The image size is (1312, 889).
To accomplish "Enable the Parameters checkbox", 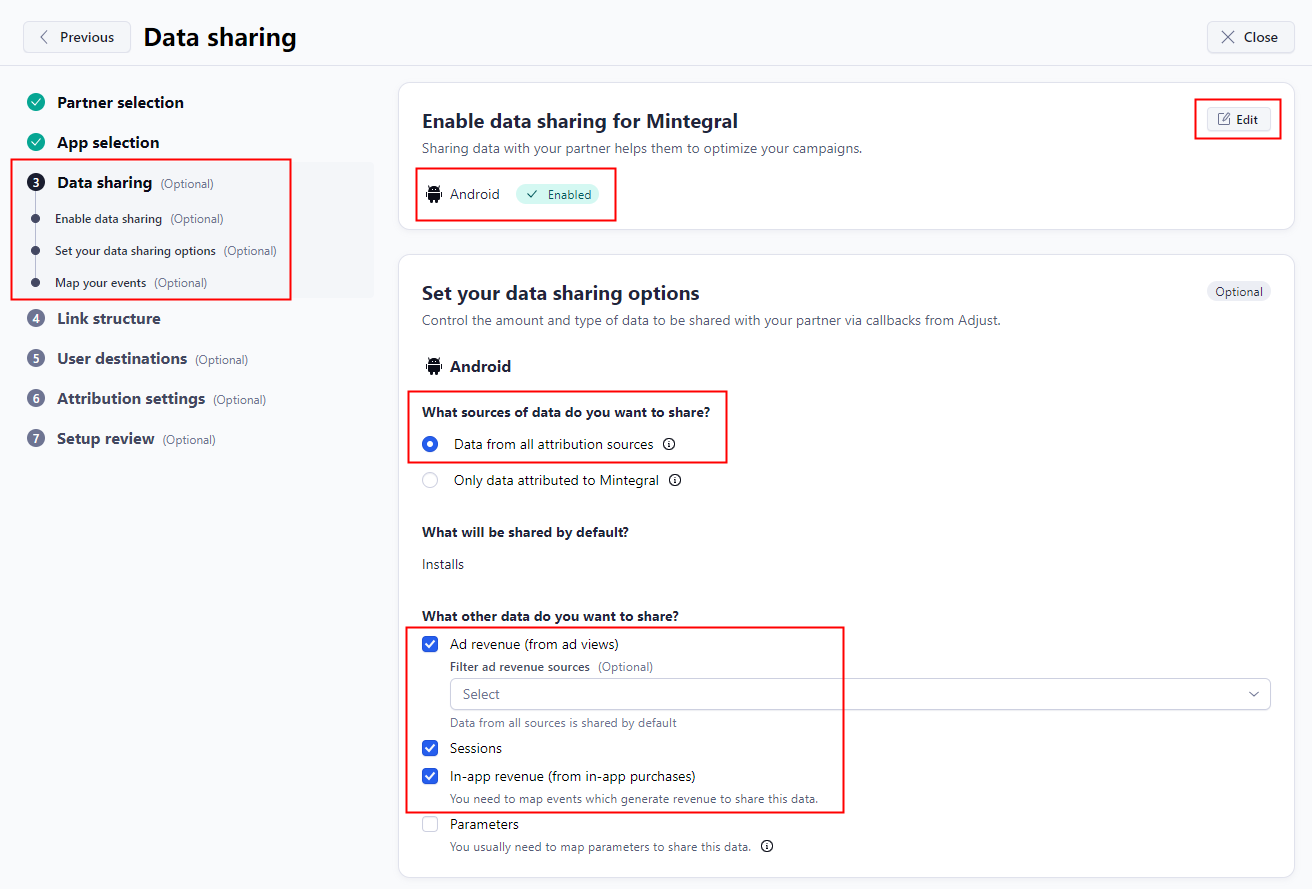I will point(430,824).
